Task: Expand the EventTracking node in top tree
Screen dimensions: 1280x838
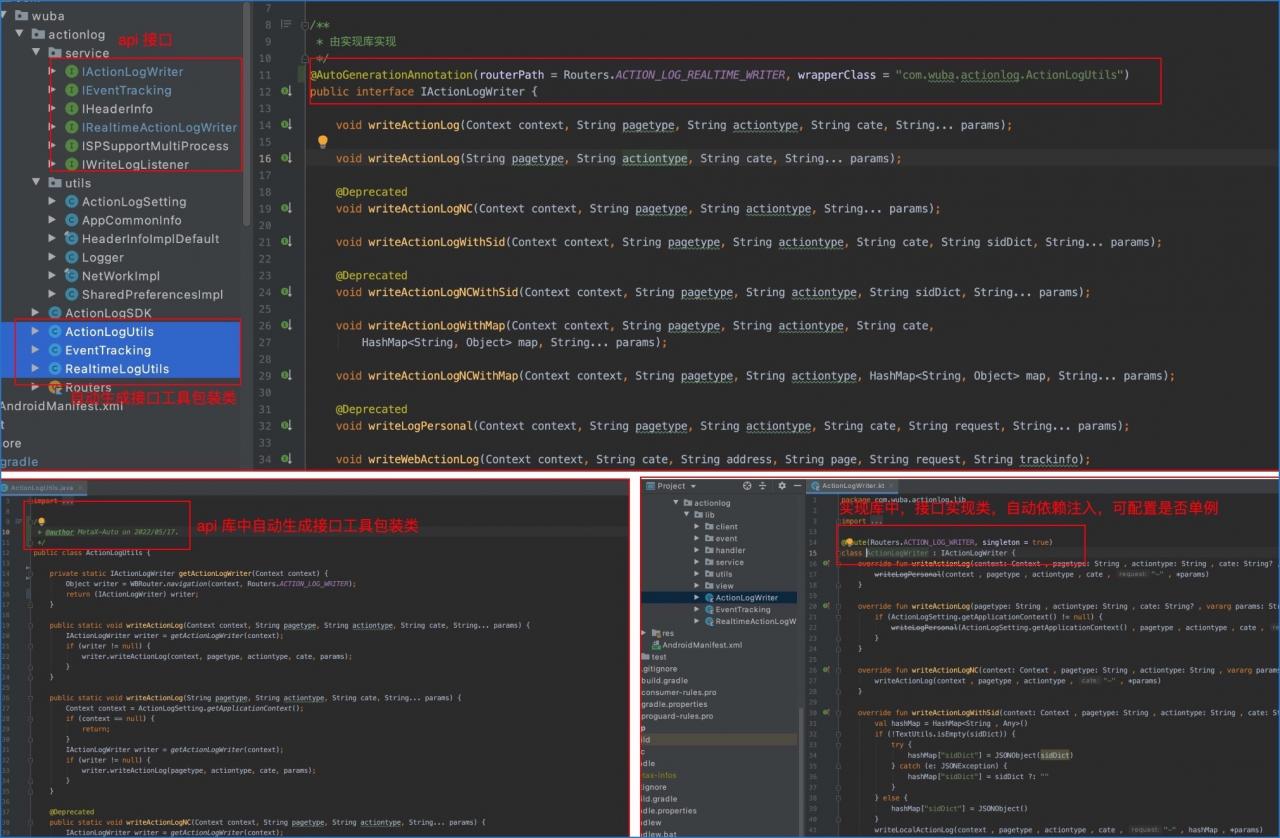Action: 36,350
